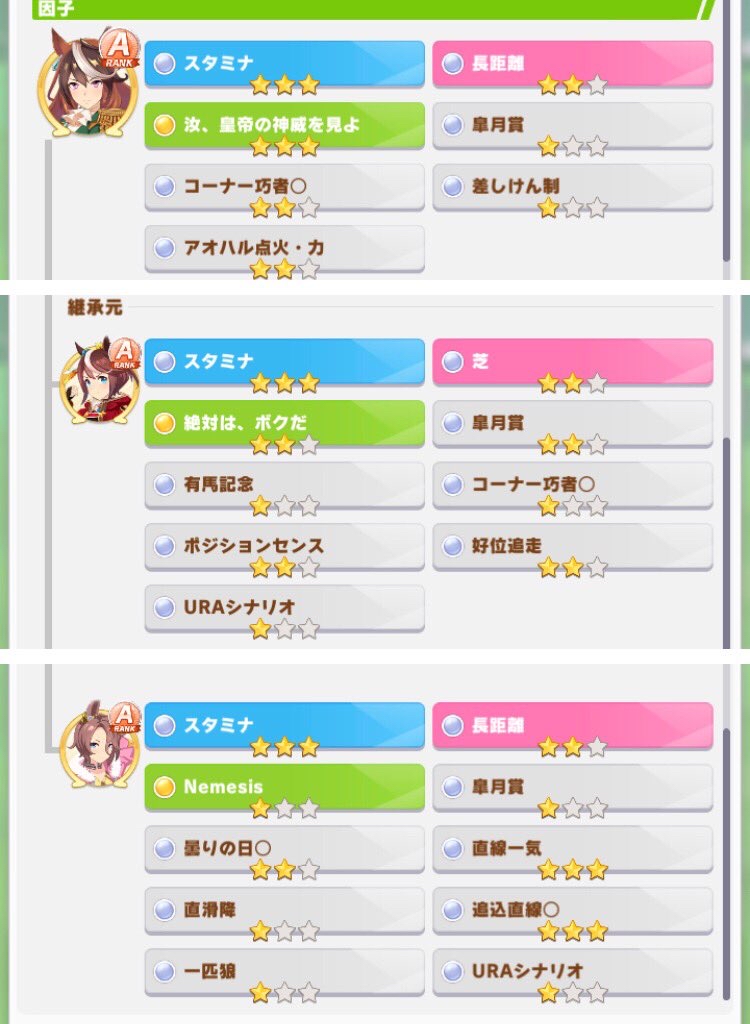Select the 芝 pink aptitude factor

click(x=572, y=361)
